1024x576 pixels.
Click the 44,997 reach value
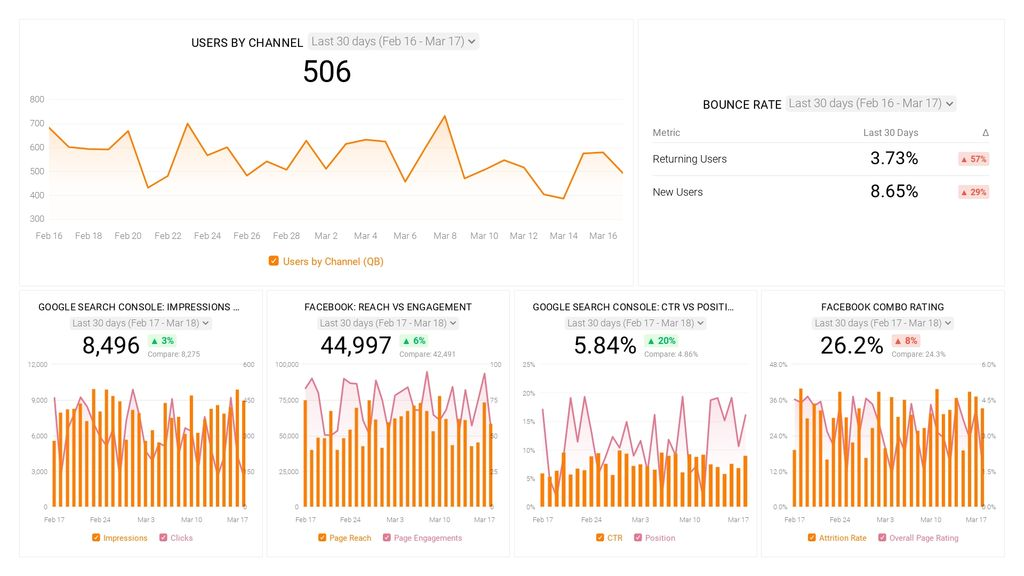click(356, 345)
